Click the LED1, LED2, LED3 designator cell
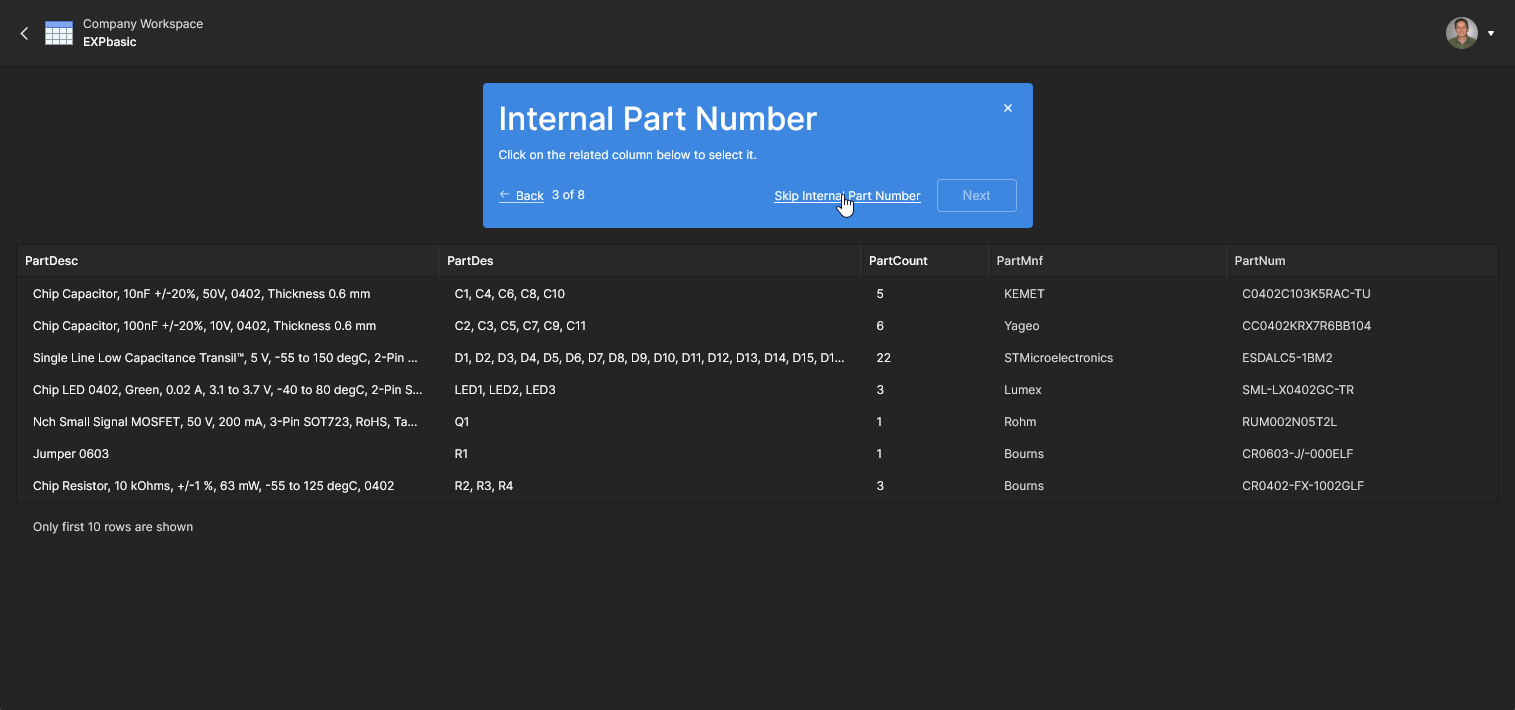The height and width of the screenshot is (710, 1515). pyautogui.click(x=505, y=390)
